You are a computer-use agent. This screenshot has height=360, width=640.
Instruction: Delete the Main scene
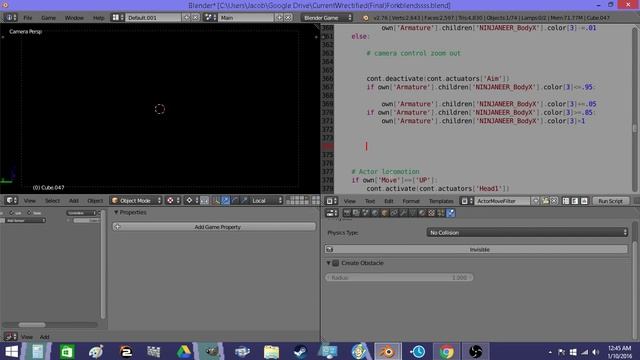(x=288, y=18)
